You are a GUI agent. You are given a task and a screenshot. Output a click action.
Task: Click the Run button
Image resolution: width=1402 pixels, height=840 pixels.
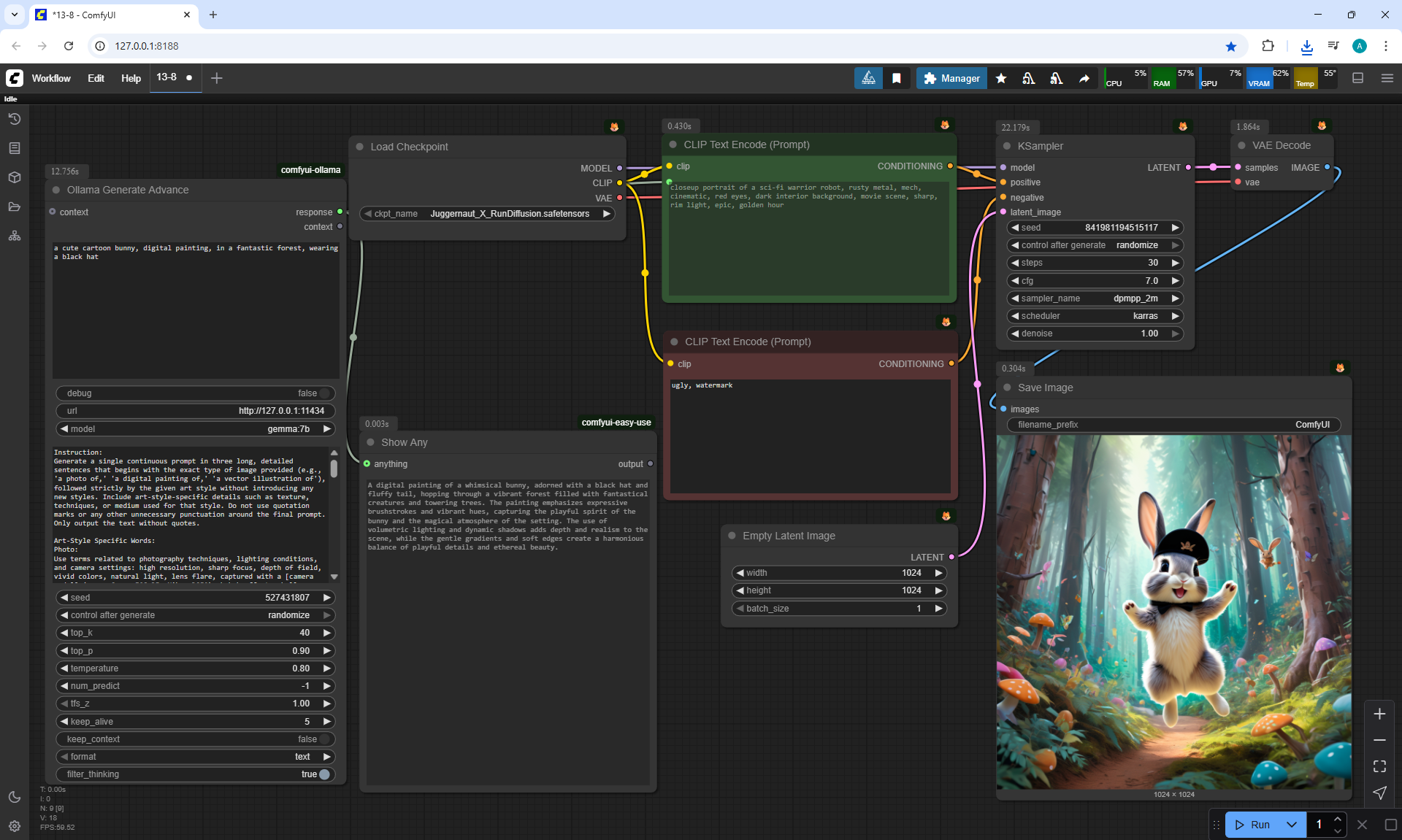pyautogui.click(x=1252, y=825)
